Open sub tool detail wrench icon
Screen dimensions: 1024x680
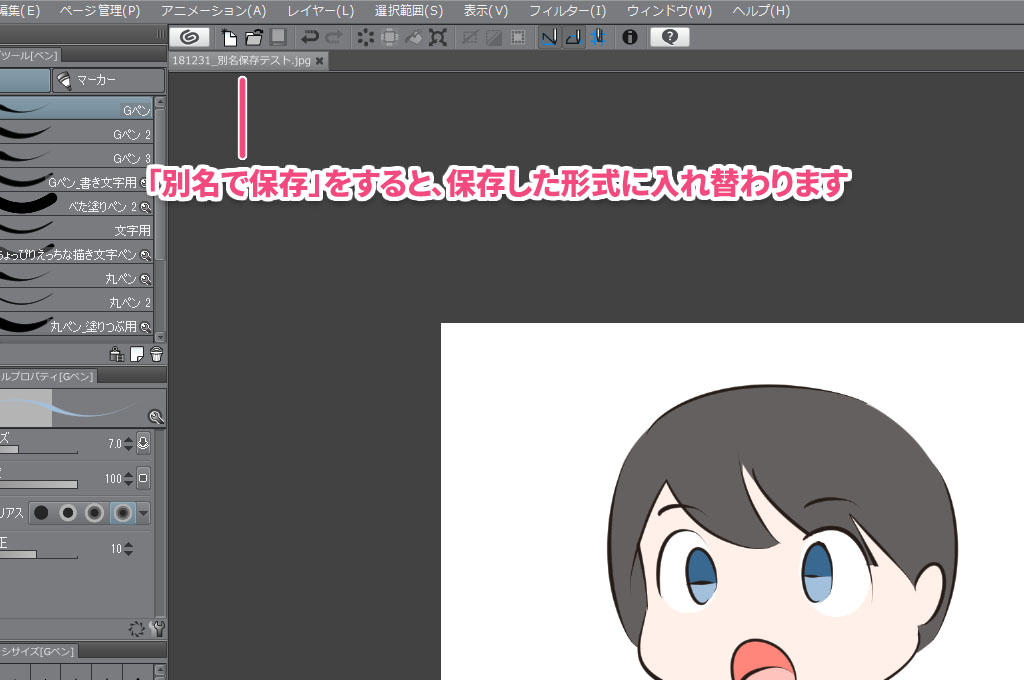tap(156, 628)
